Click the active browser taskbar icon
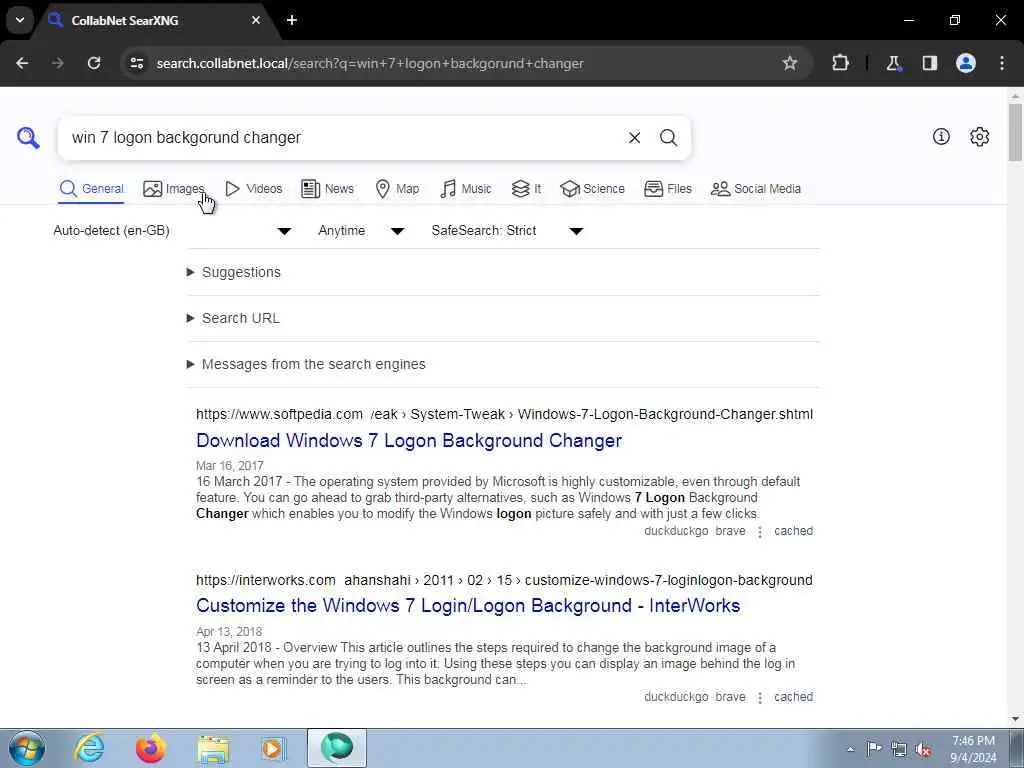 point(337,748)
